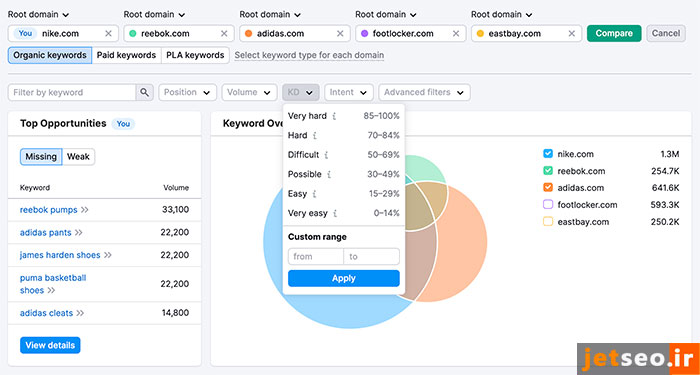This screenshot has height=375, width=700.
Task: Click the info icon next to Difficult
Action: click(x=326, y=155)
